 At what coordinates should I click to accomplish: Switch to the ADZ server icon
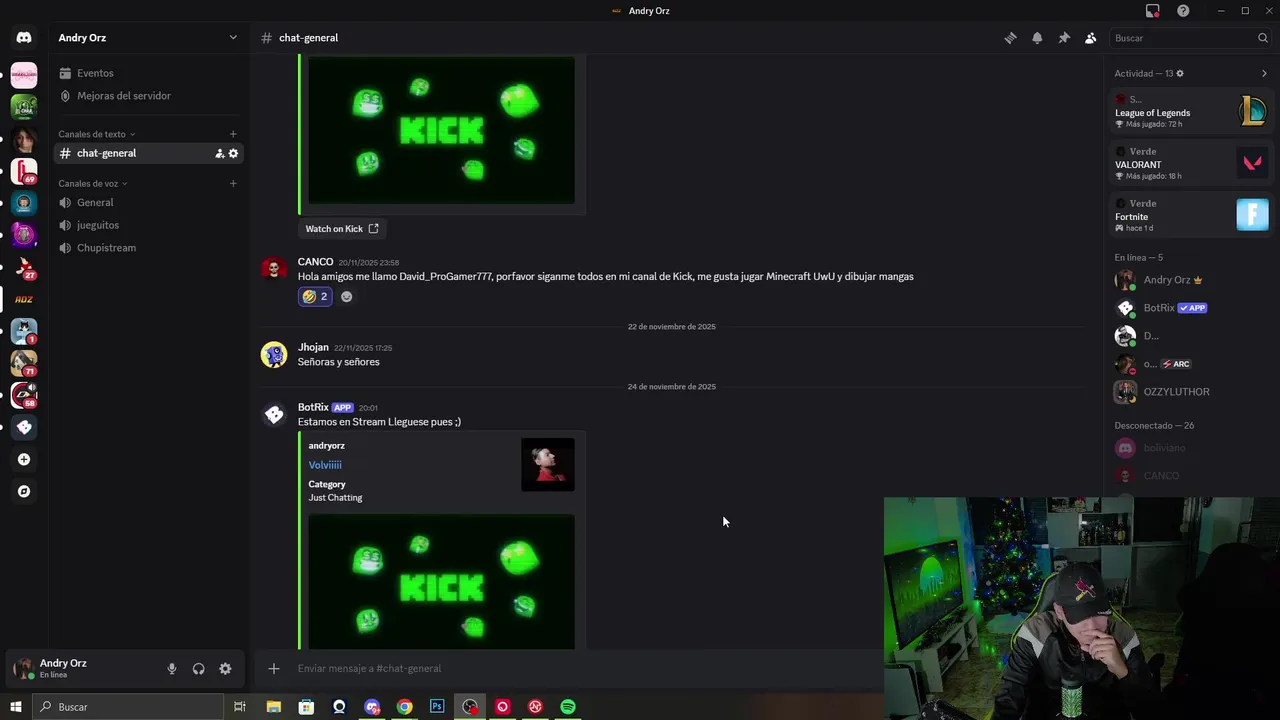(24, 299)
